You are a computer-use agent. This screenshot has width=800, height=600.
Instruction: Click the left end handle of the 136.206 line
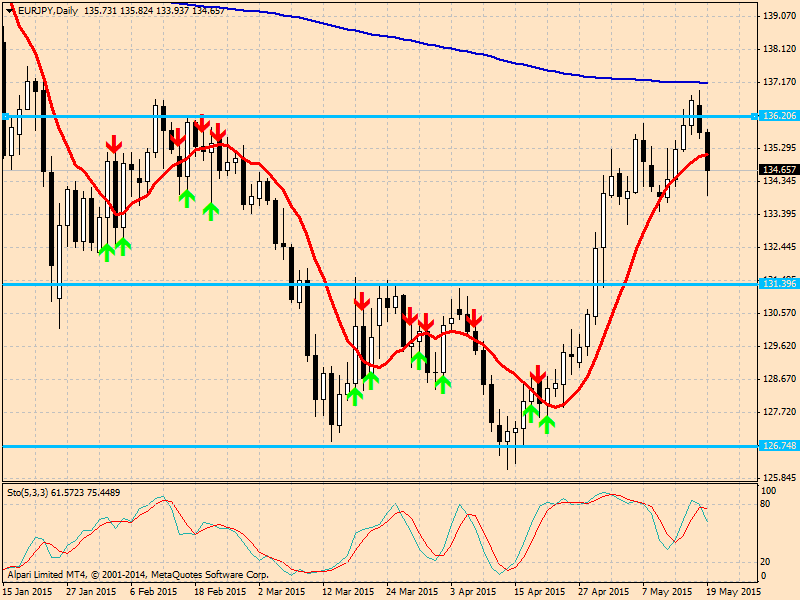[5, 117]
